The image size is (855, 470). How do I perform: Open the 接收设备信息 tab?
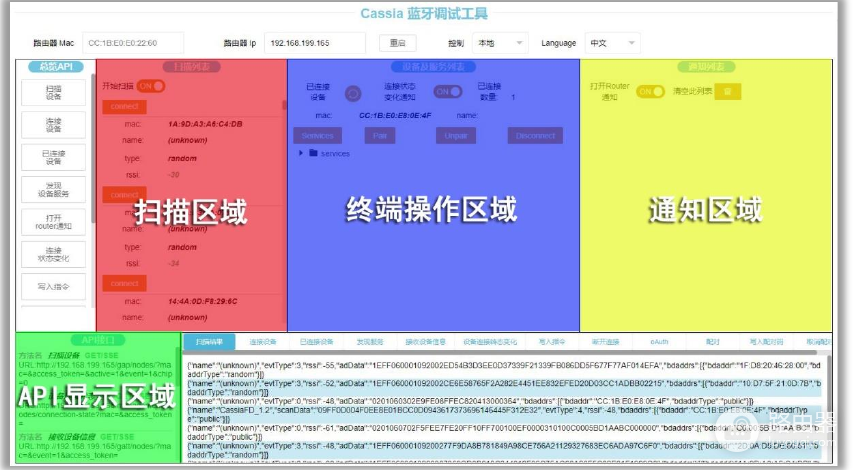pos(425,342)
